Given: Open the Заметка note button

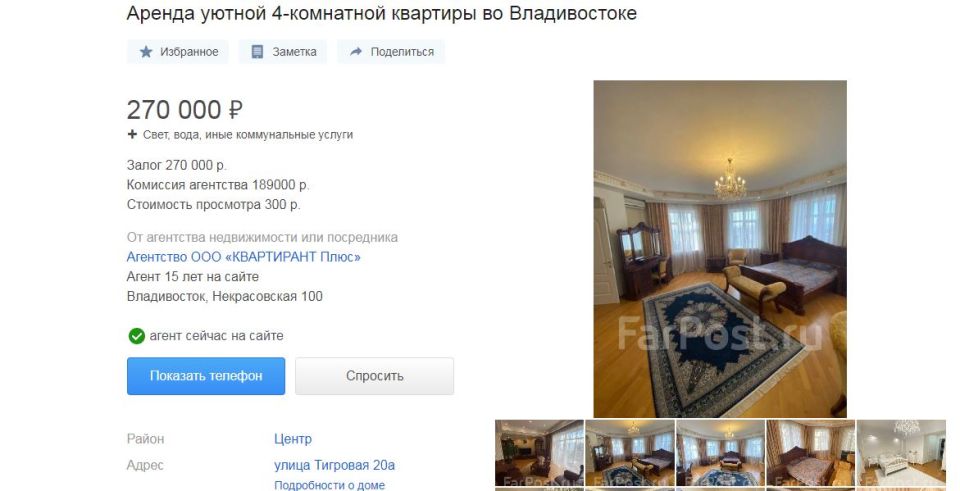Looking at the screenshot, I should pos(283,52).
